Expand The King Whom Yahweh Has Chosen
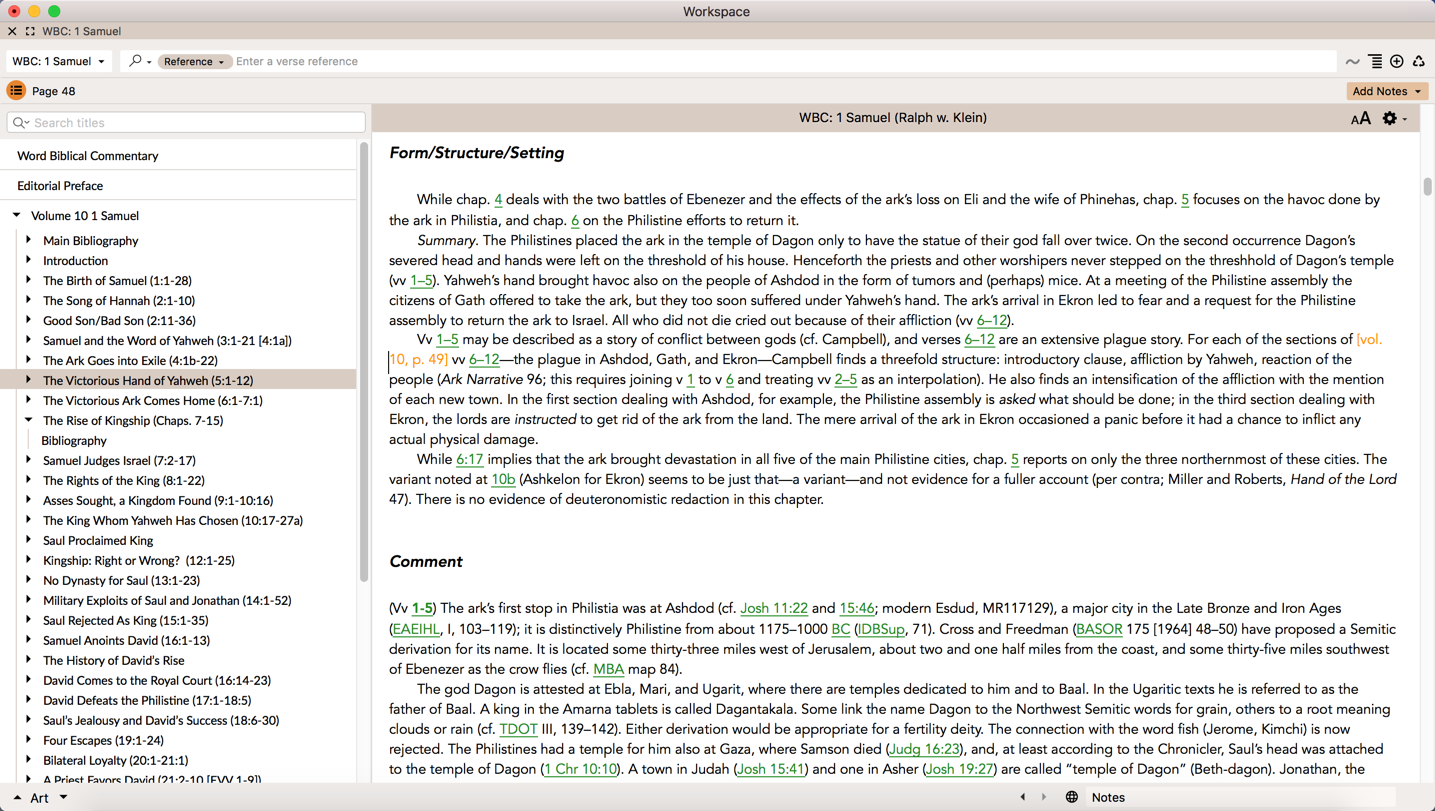1435x811 pixels. pyautogui.click(x=28, y=520)
